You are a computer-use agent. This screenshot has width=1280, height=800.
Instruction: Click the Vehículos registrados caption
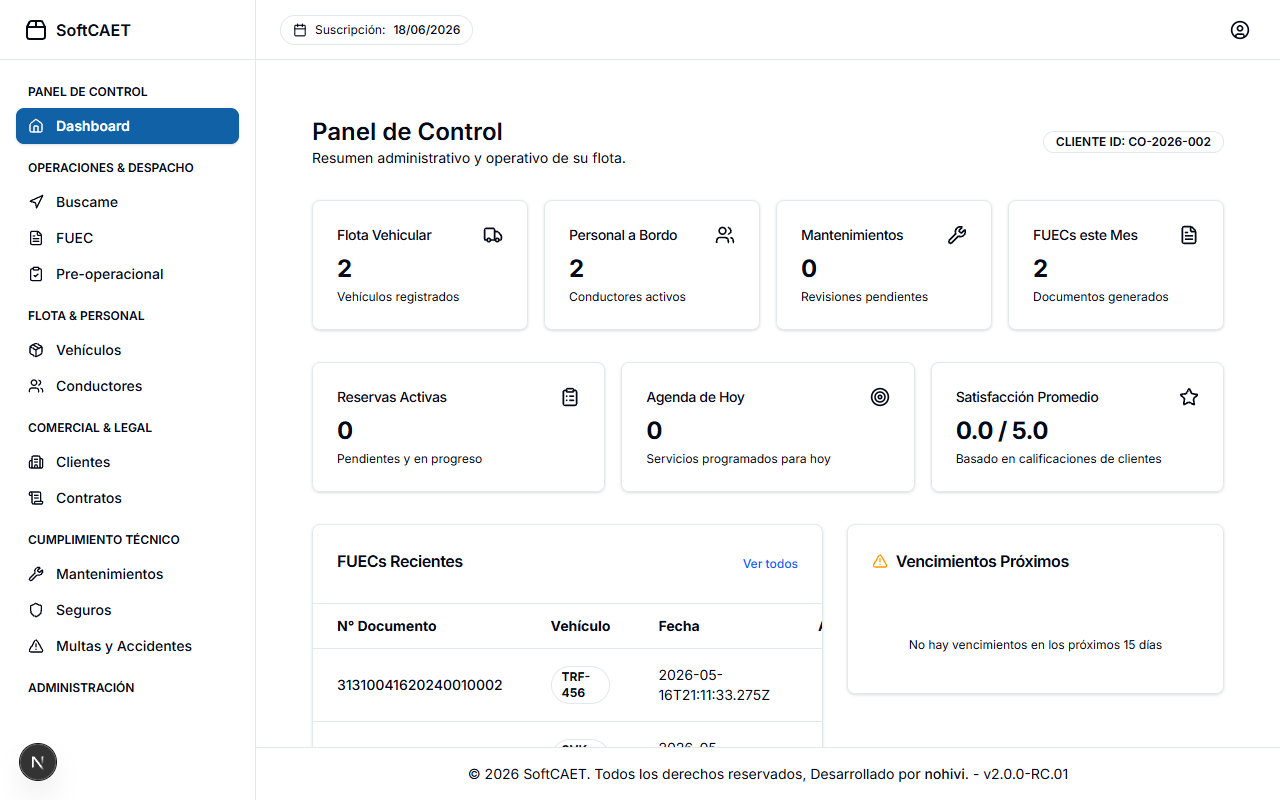pos(398,297)
